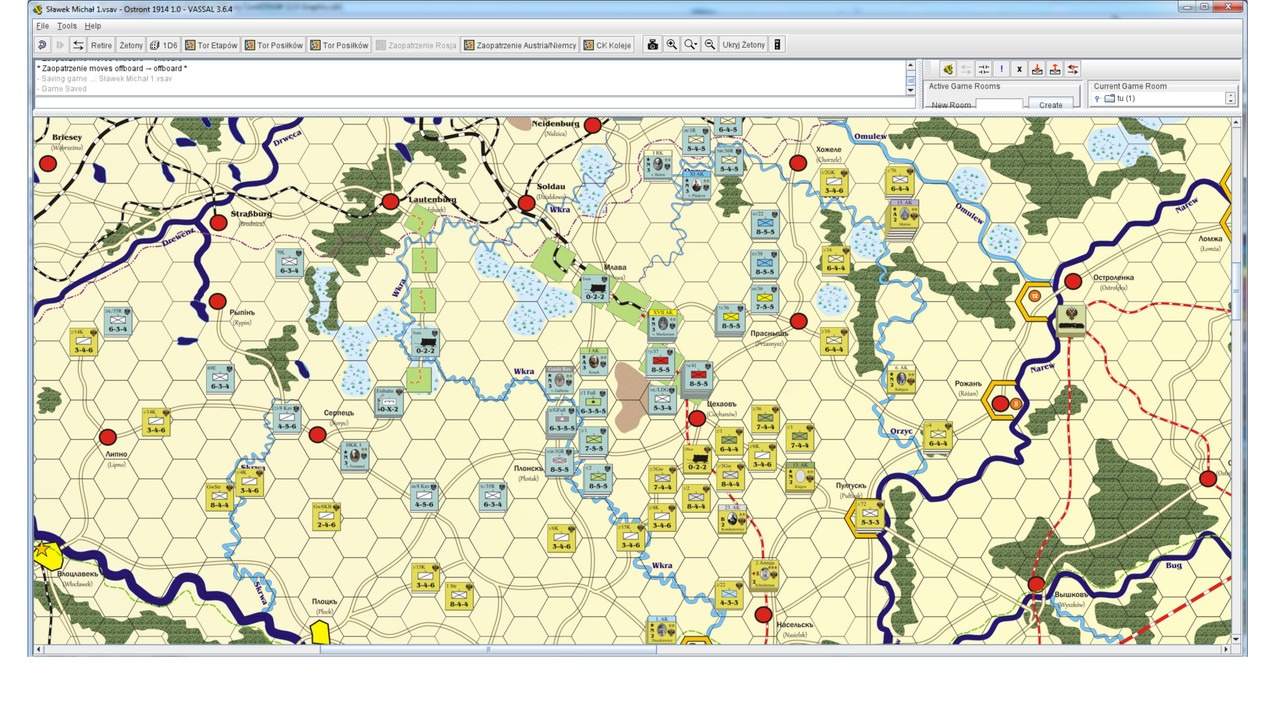Click the New Room name field
Image resolution: width=1280 pixels, height=718 pixels.
[999, 104]
